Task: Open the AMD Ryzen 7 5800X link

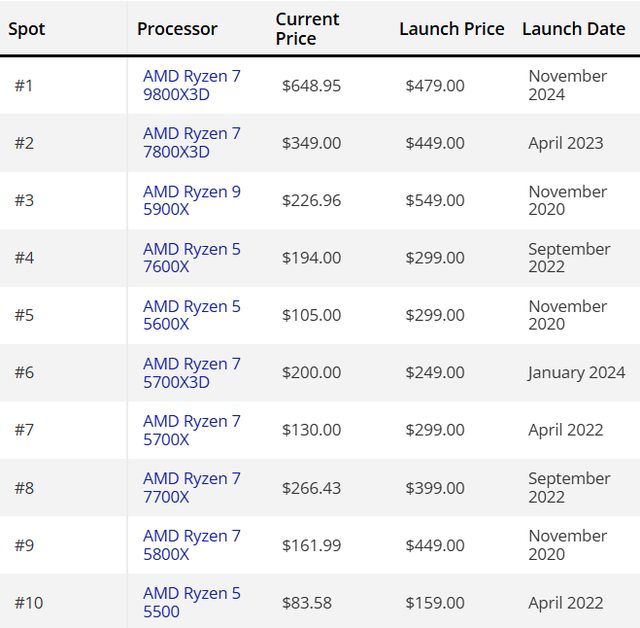Action: (x=191, y=545)
